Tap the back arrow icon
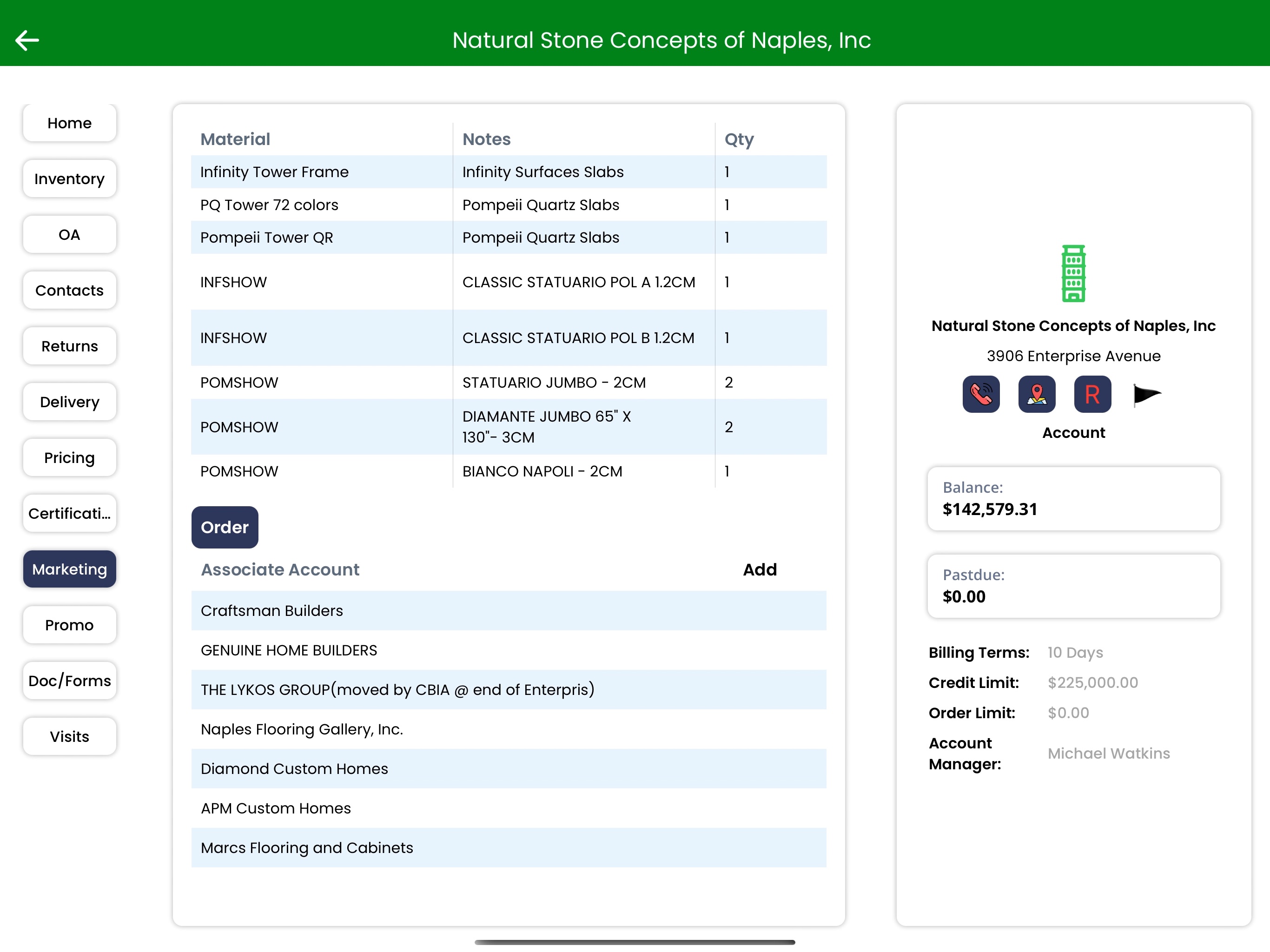1270x952 pixels. [27, 40]
